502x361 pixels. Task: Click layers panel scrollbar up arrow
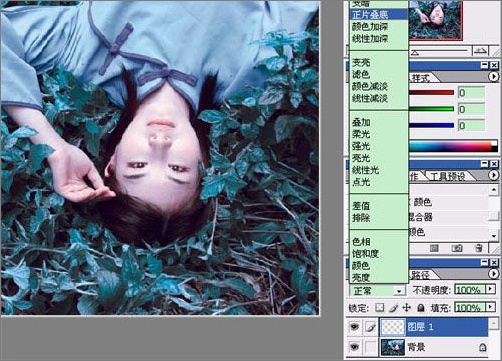(x=494, y=323)
